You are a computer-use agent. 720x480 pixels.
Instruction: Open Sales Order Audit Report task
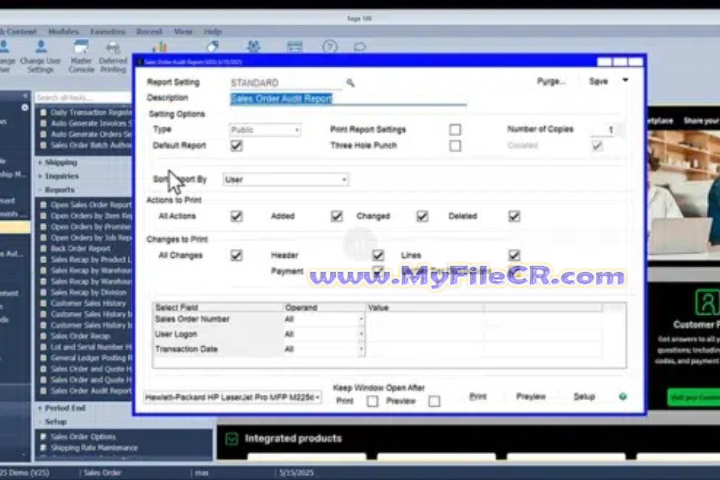(90, 391)
